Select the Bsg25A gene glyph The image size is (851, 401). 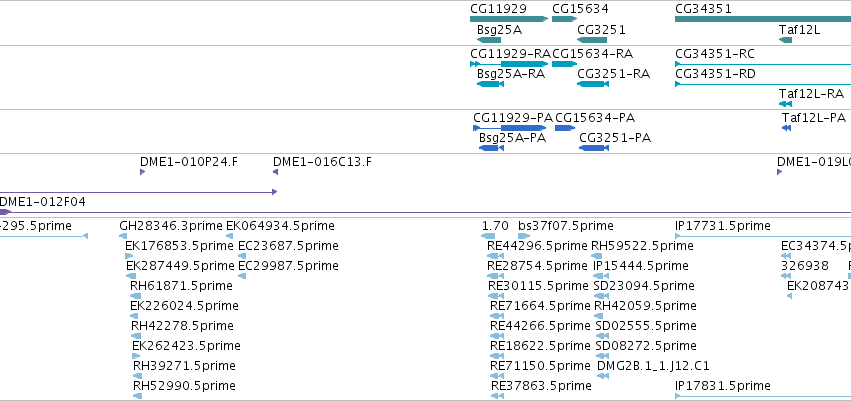(489, 40)
